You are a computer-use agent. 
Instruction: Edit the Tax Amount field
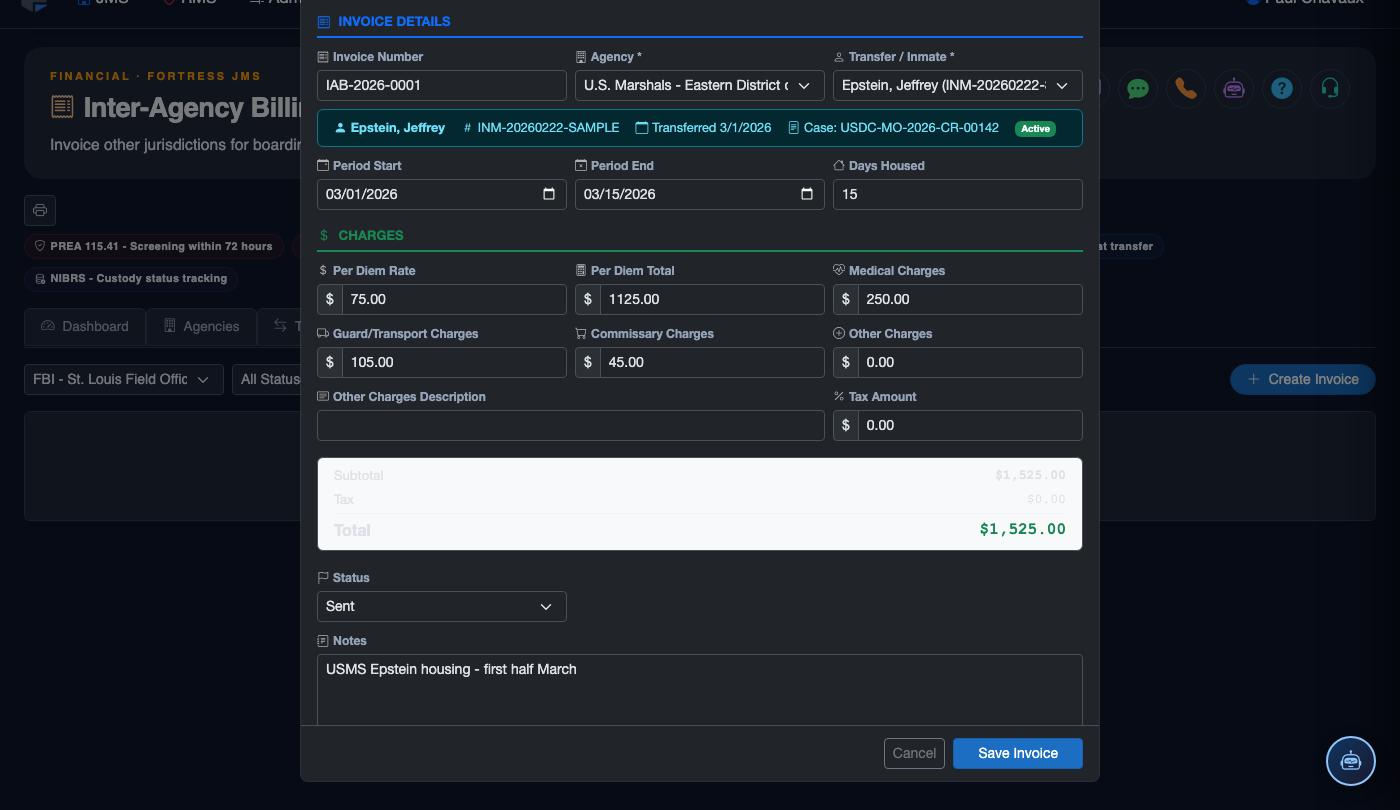point(970,425)
